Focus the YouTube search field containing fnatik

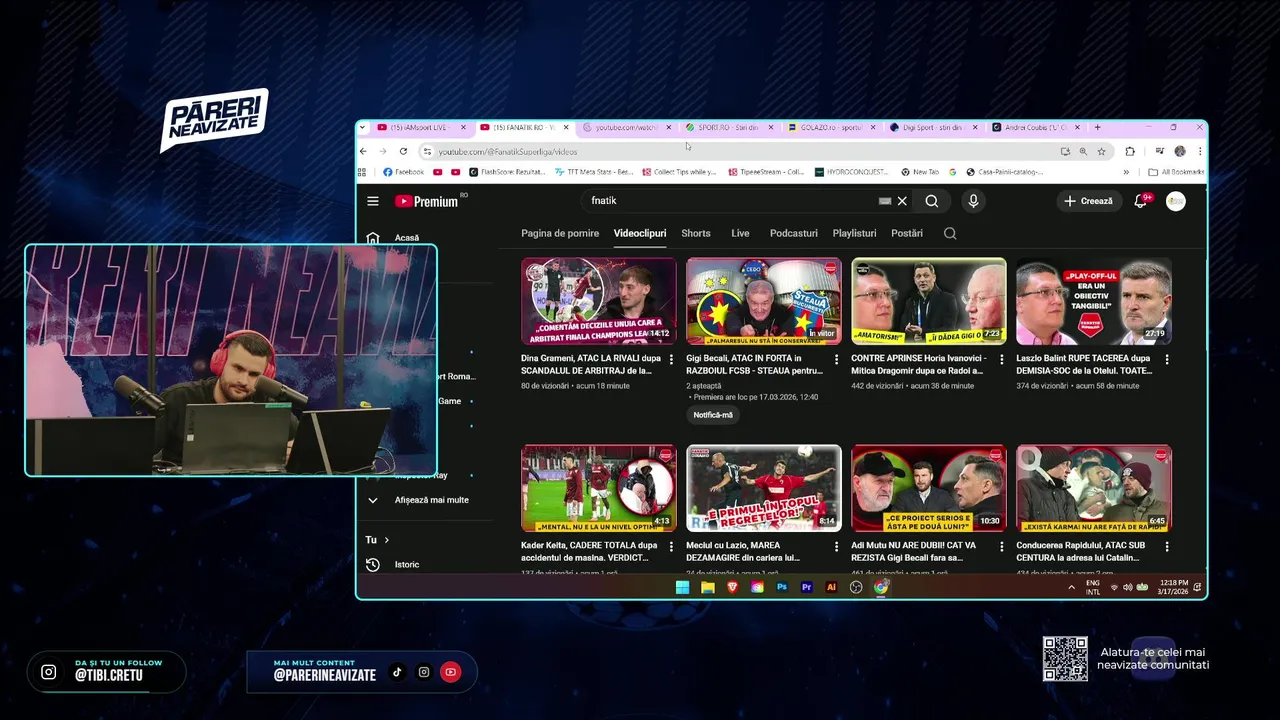point(730,201)
